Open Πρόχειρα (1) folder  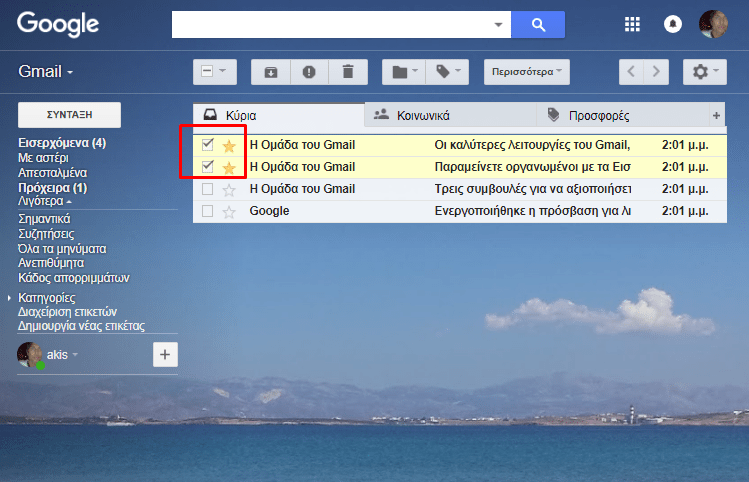pos(53,188)
